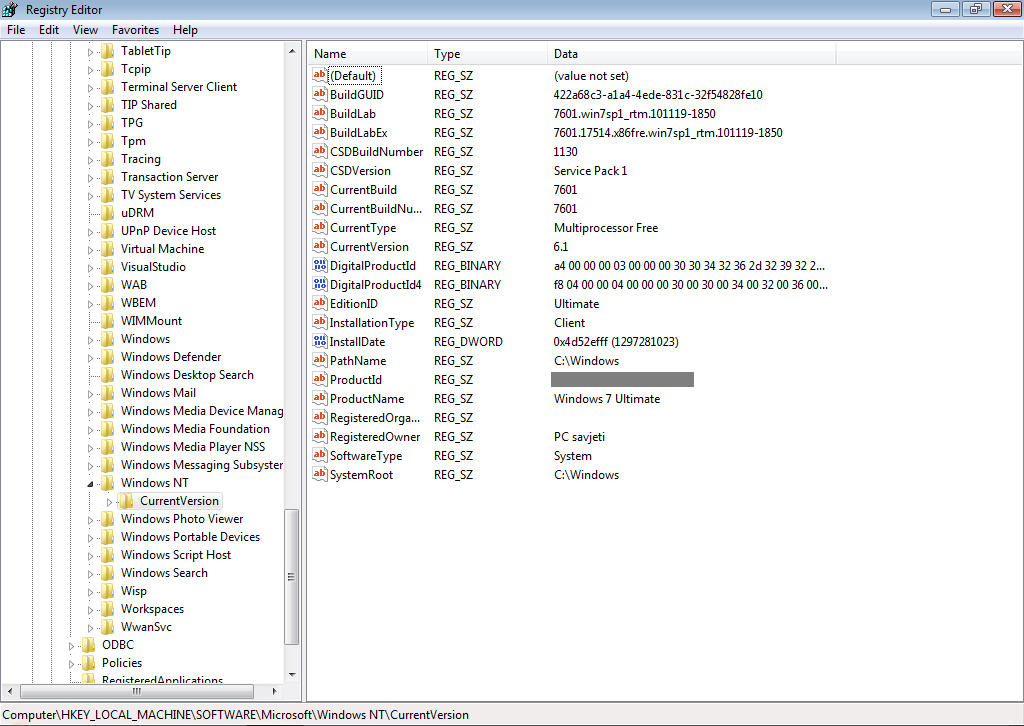Expand the Tcpip key
Image resolution: width=1024 pixels, height=726 pixels.
click(x=90, y=70)
